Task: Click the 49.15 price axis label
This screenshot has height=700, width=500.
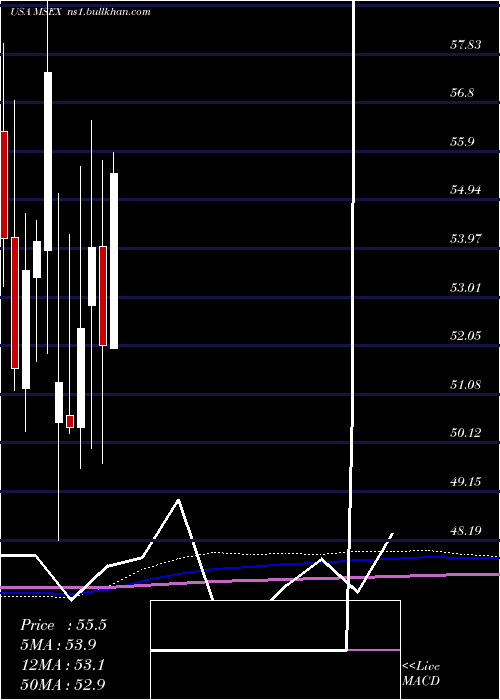Action: click(466, 482)
